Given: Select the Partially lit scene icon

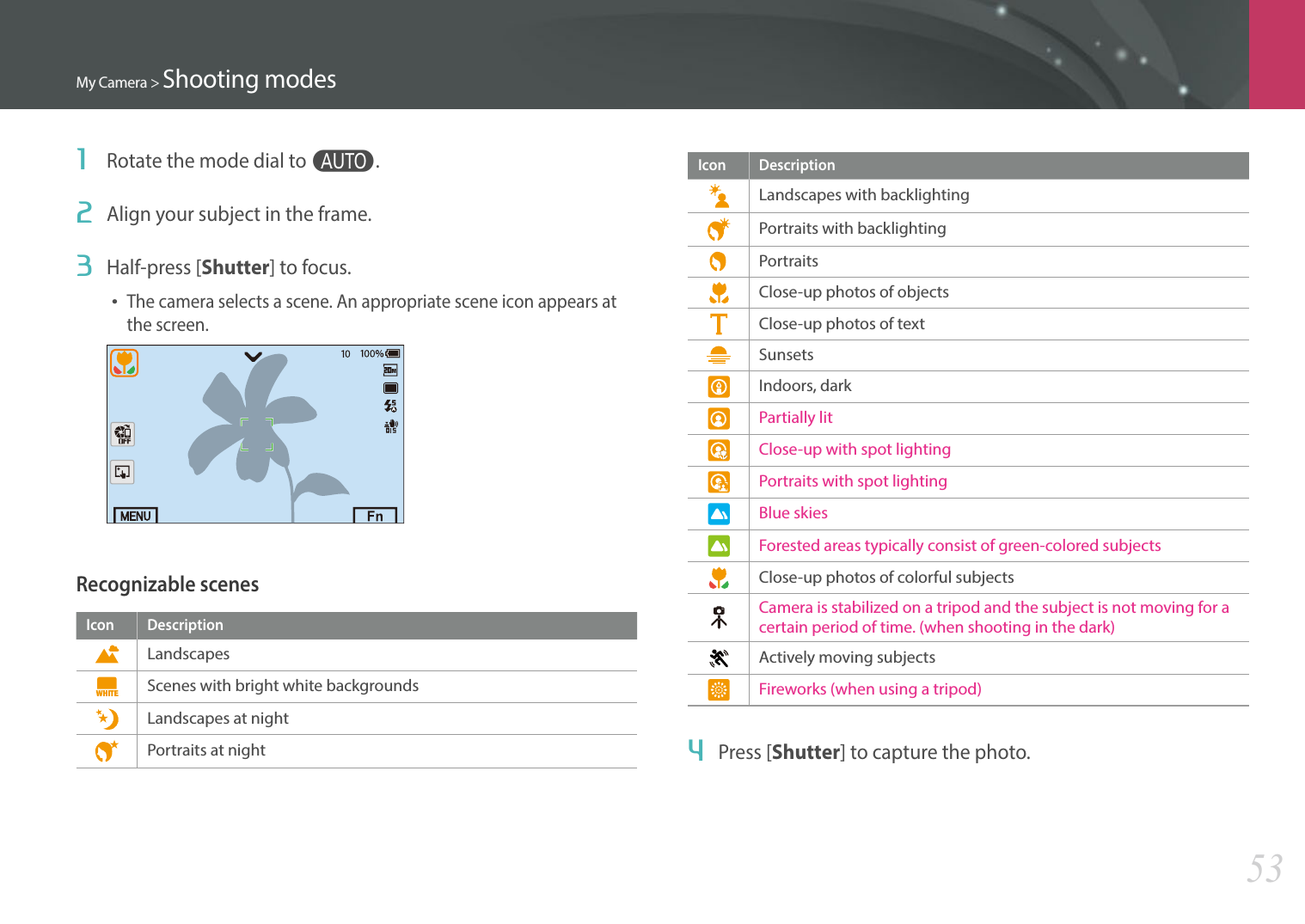Looking at the screenshot, I should pyautogui.click(x=719, y=419).
